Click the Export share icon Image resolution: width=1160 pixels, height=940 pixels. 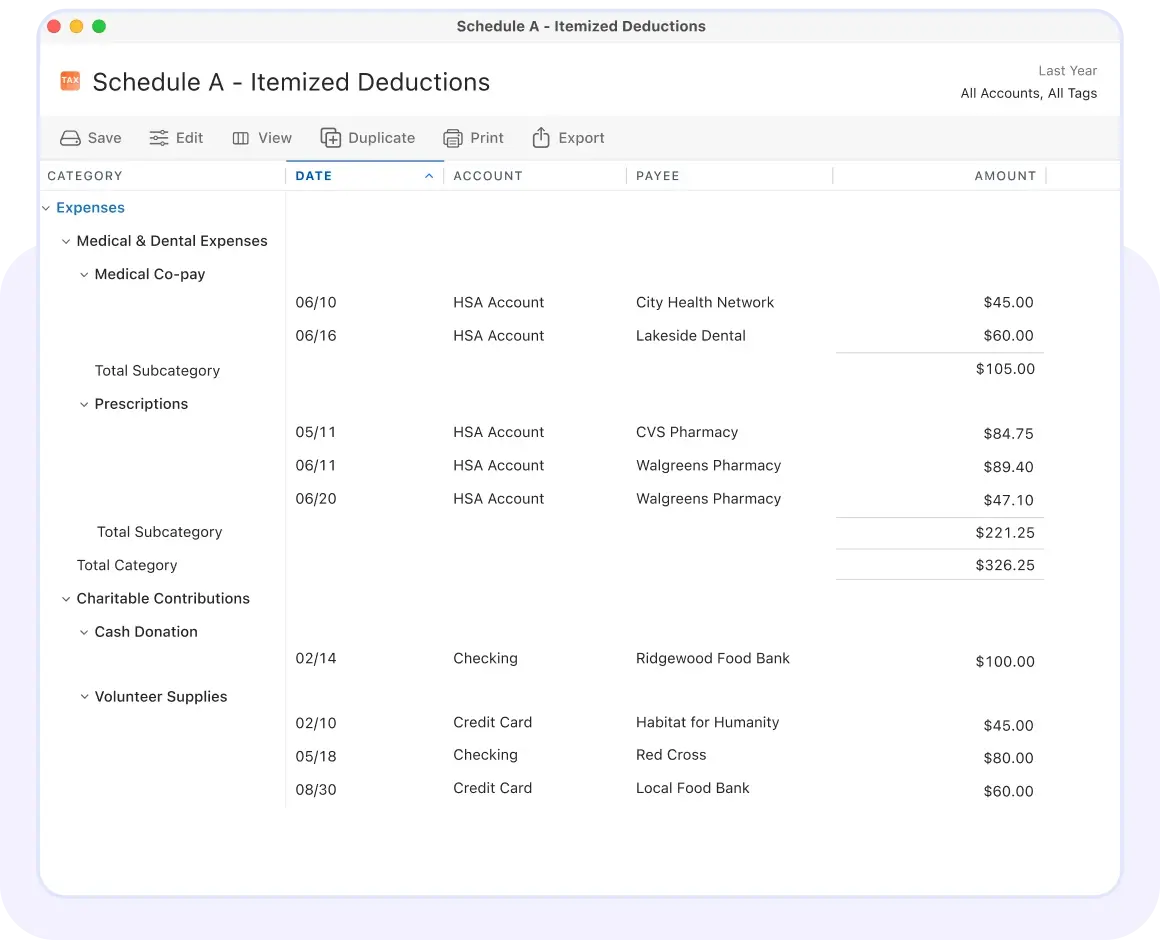541,138
